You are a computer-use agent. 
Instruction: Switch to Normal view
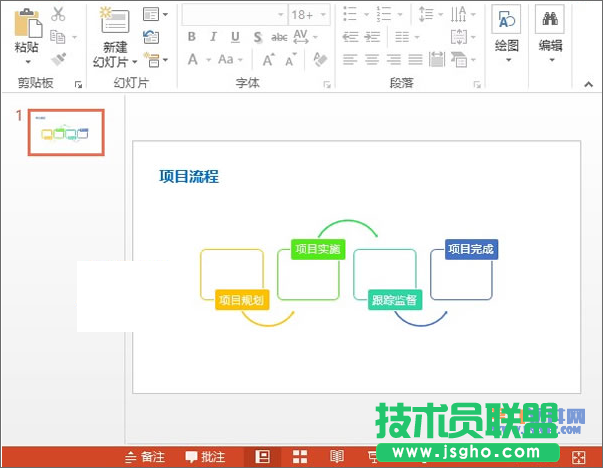pyautogui.click(x=263, y=457)
